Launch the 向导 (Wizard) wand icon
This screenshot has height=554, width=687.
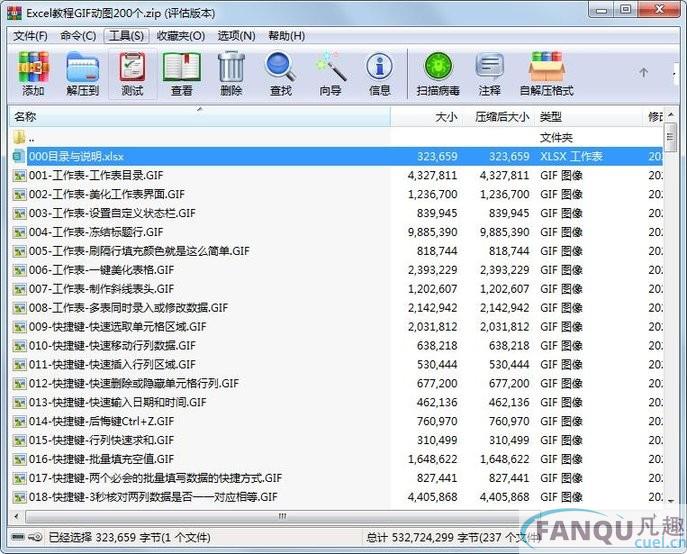tap(330, 67)
